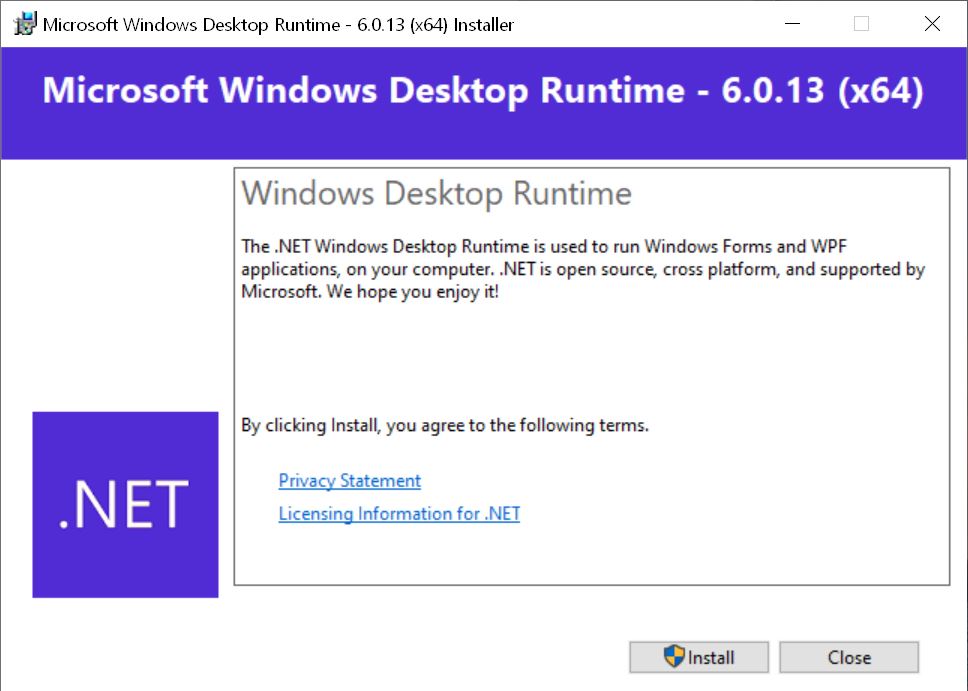Click the white content panel border

[x=592, y=167]
